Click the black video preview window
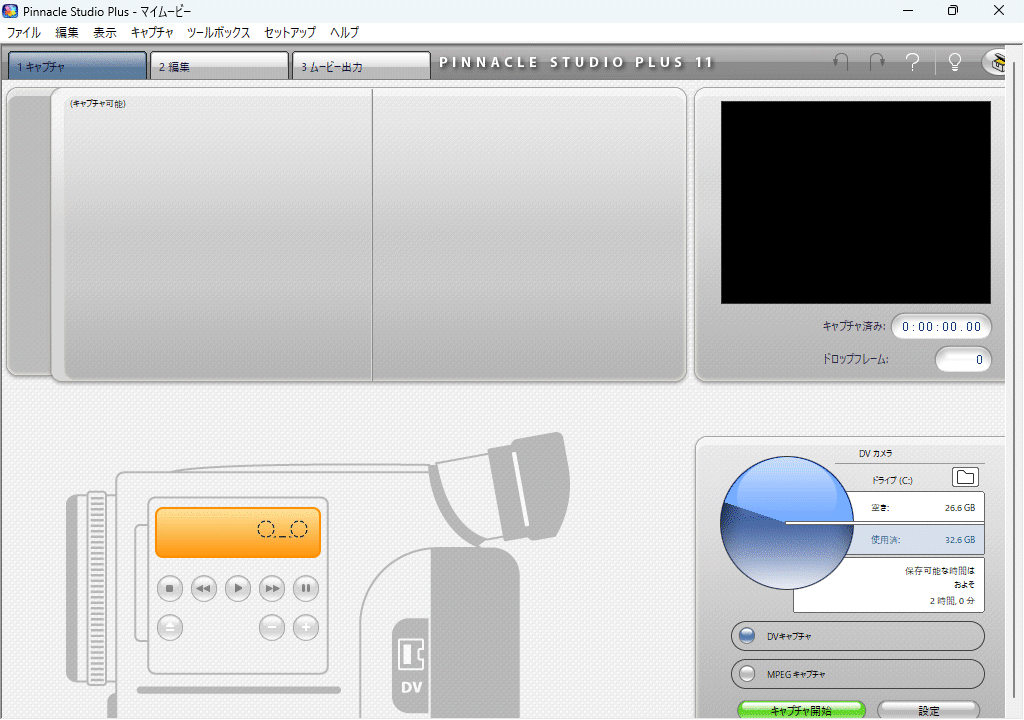1024x720 pixels. point(856,203)
